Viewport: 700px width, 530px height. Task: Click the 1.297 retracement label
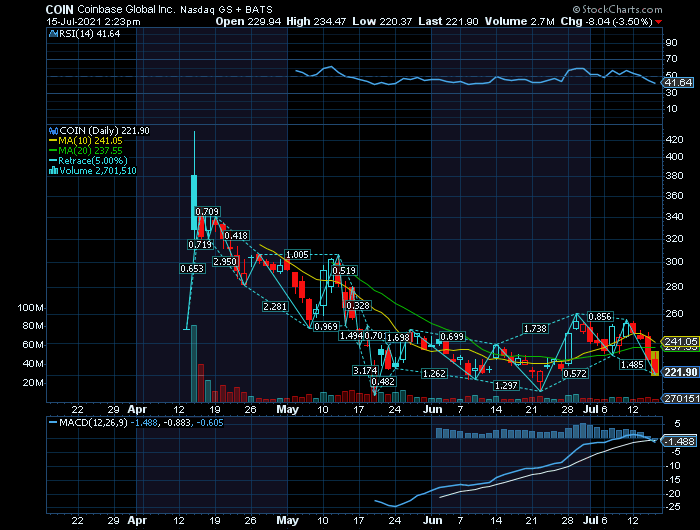(x=506, y=385)
